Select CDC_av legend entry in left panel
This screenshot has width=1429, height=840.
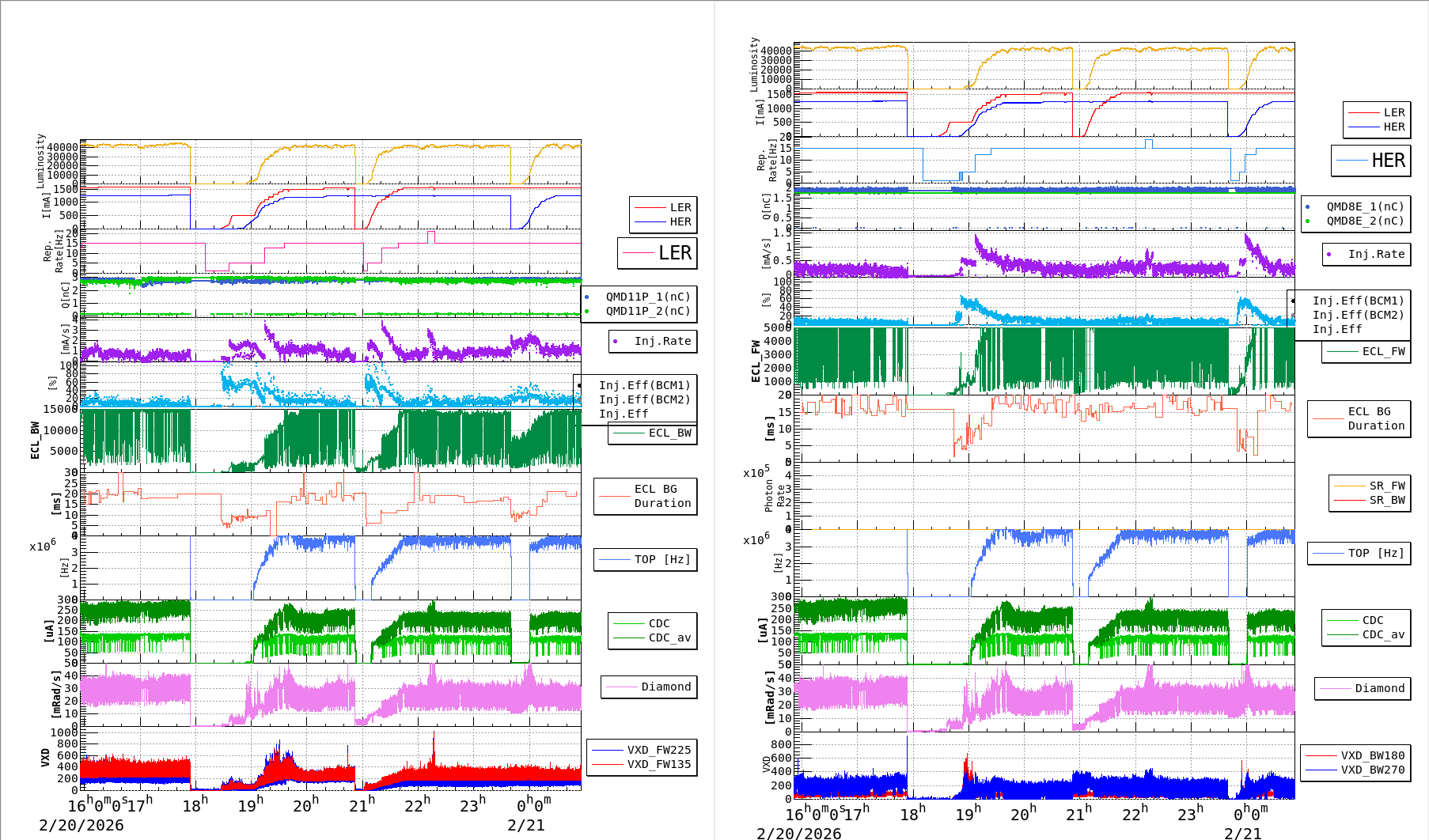(669, 638)
